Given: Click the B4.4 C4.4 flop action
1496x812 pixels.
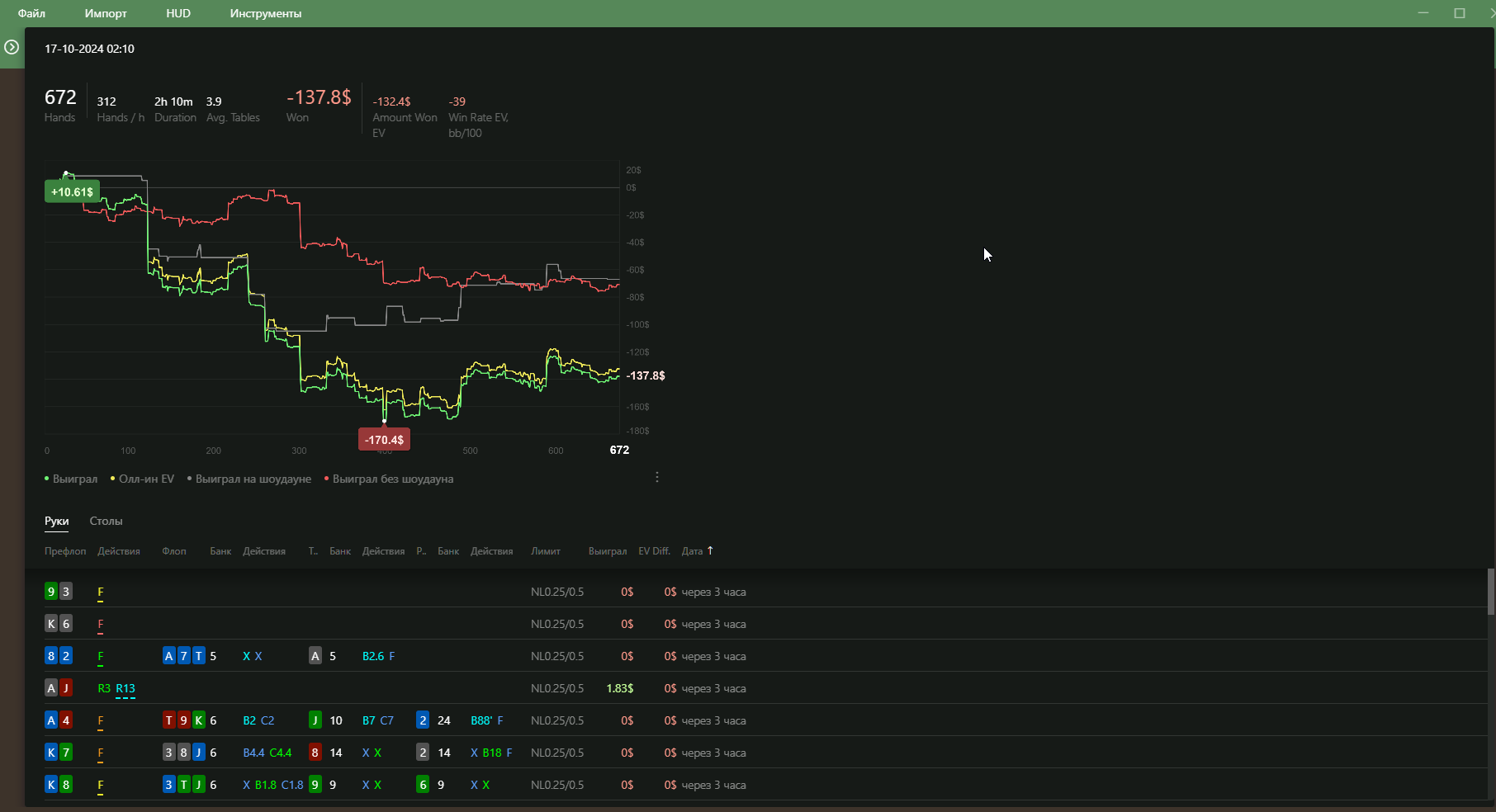Looking at the screenshot, I should click(267, 753).
